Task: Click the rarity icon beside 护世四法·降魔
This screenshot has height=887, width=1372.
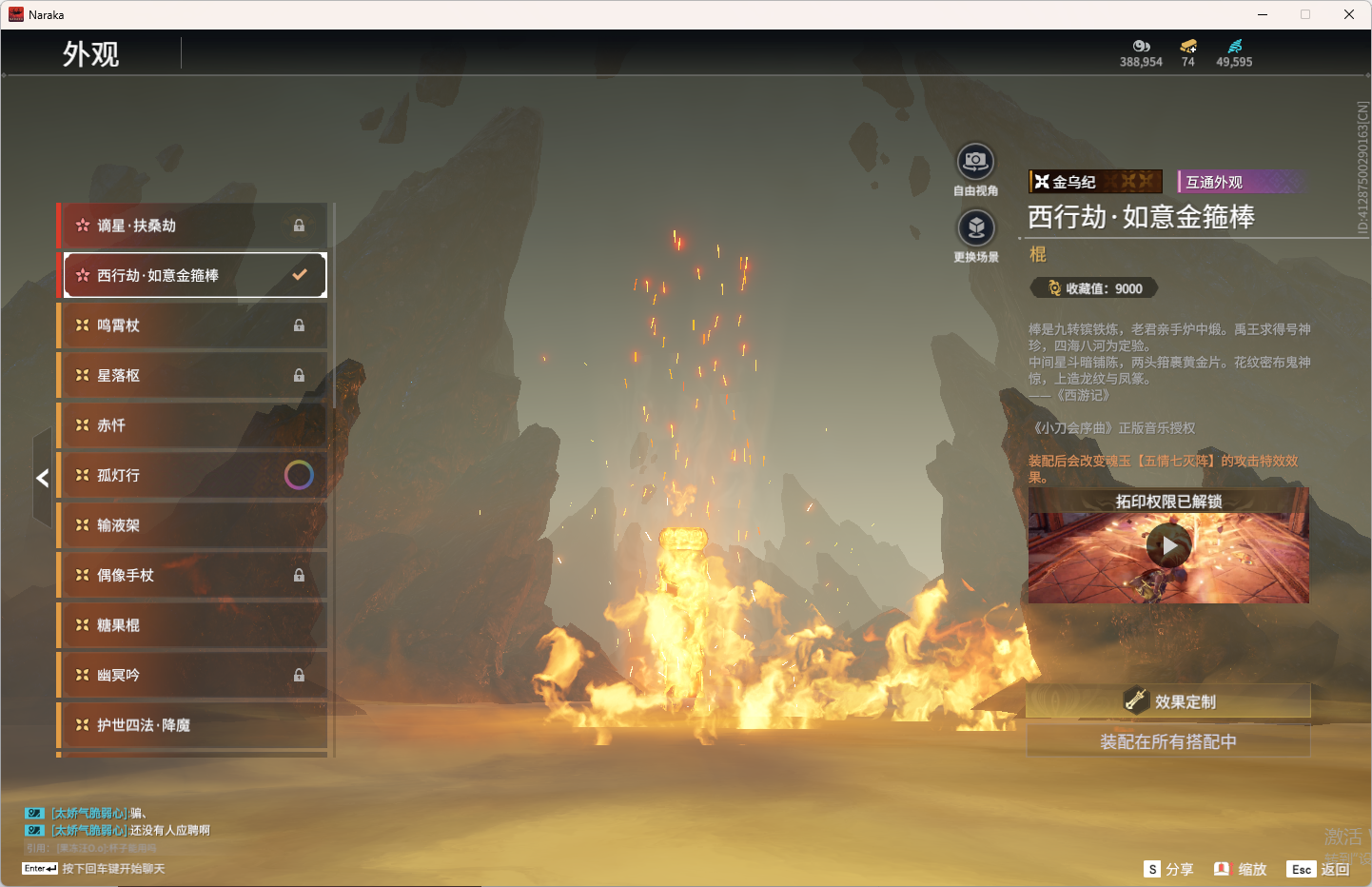Action: (83, 725)
